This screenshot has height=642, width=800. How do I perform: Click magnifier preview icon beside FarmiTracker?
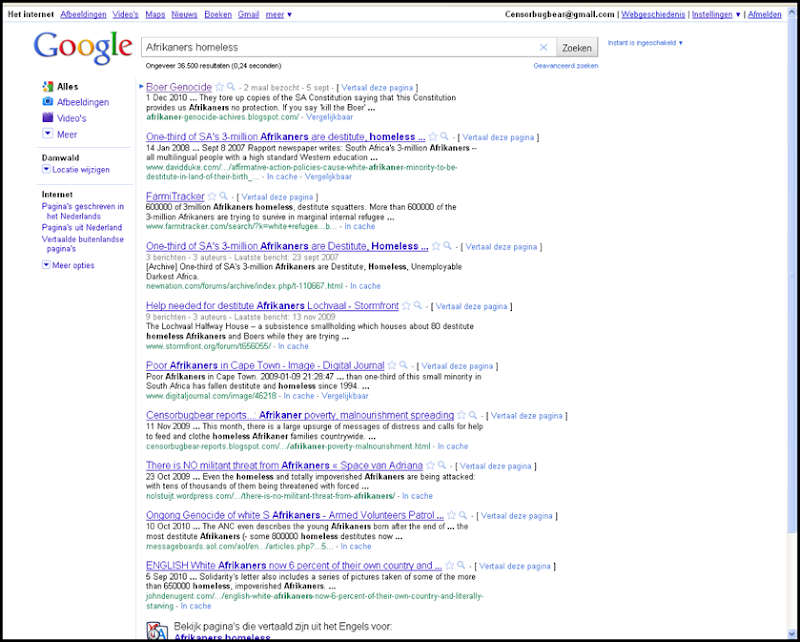[x=223, y=196]
